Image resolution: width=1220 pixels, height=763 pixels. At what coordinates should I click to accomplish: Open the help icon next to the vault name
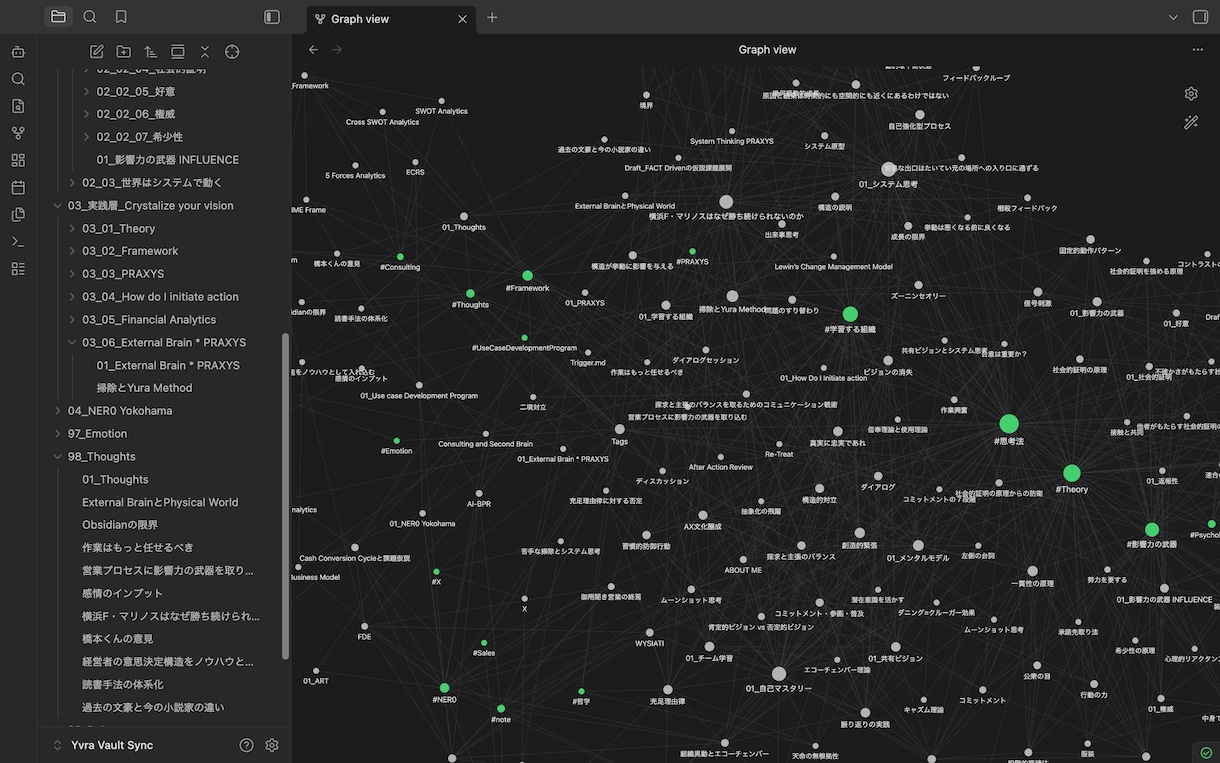247,745
